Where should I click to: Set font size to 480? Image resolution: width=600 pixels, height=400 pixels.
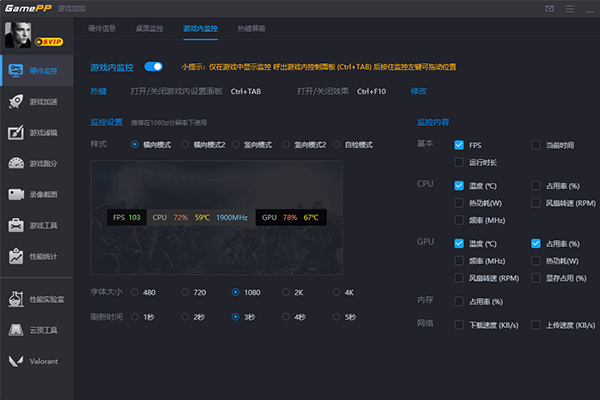pos(134,292)
